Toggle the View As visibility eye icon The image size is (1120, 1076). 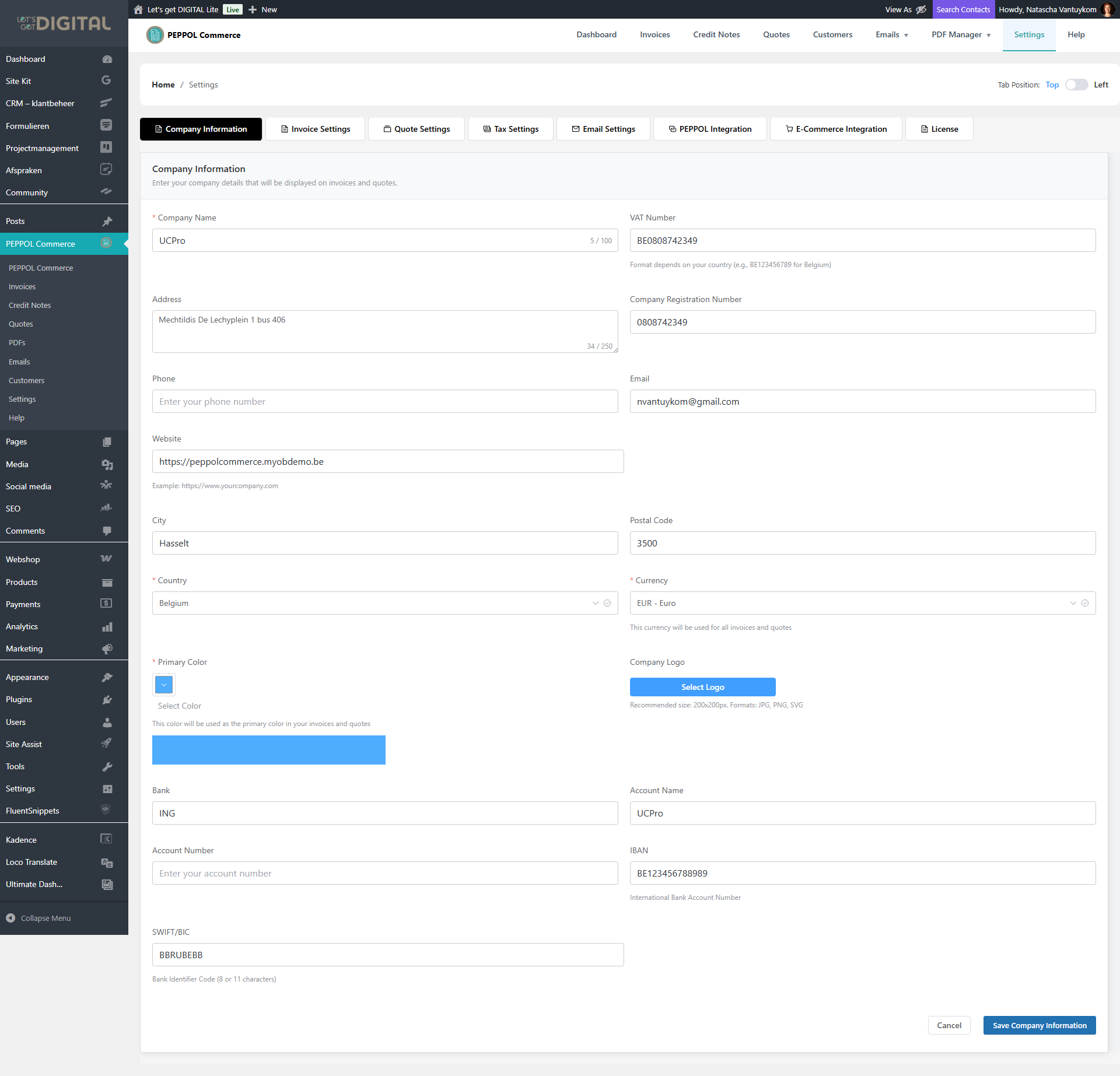coord(921,9)
